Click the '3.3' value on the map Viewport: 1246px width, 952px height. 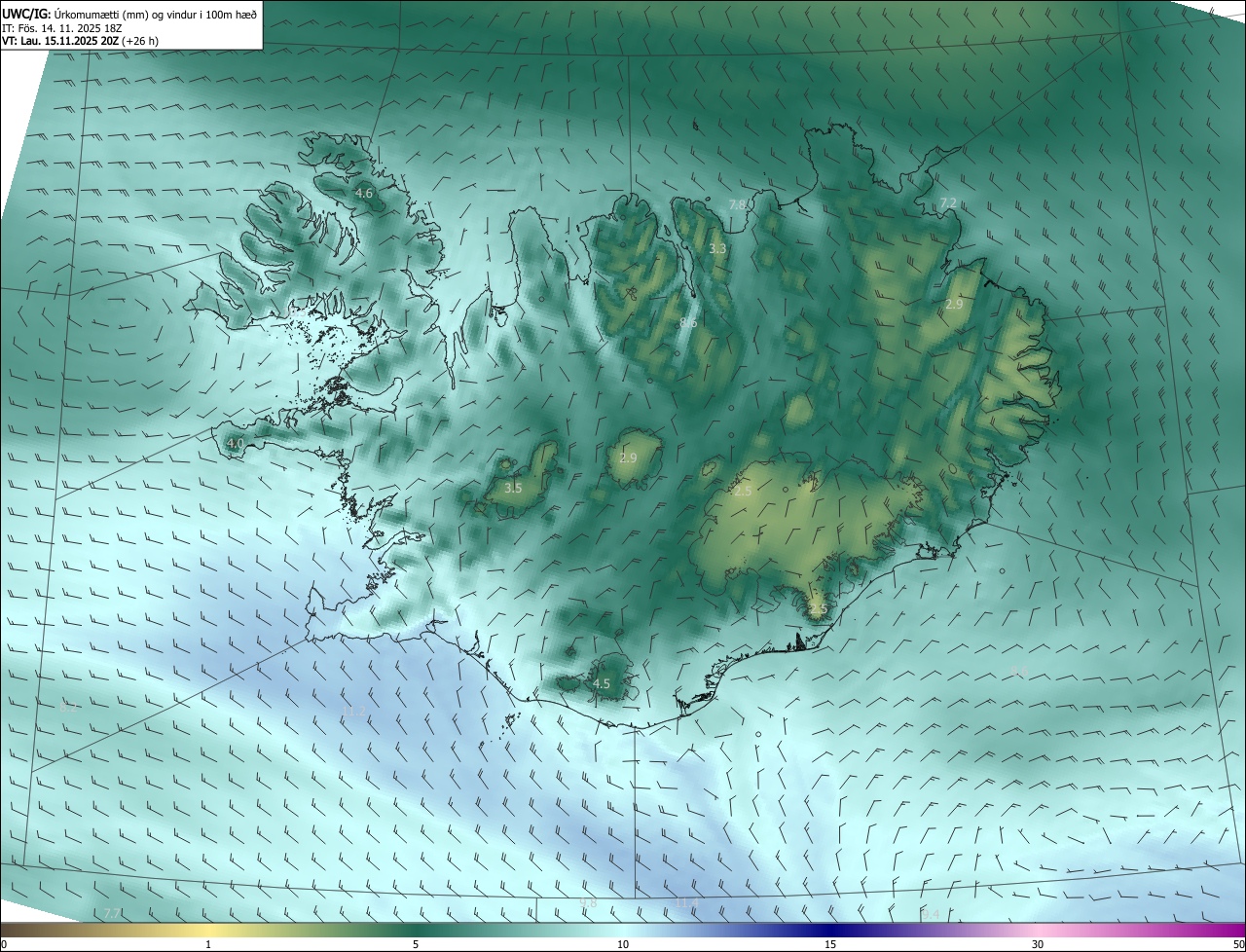click(717, 249)
